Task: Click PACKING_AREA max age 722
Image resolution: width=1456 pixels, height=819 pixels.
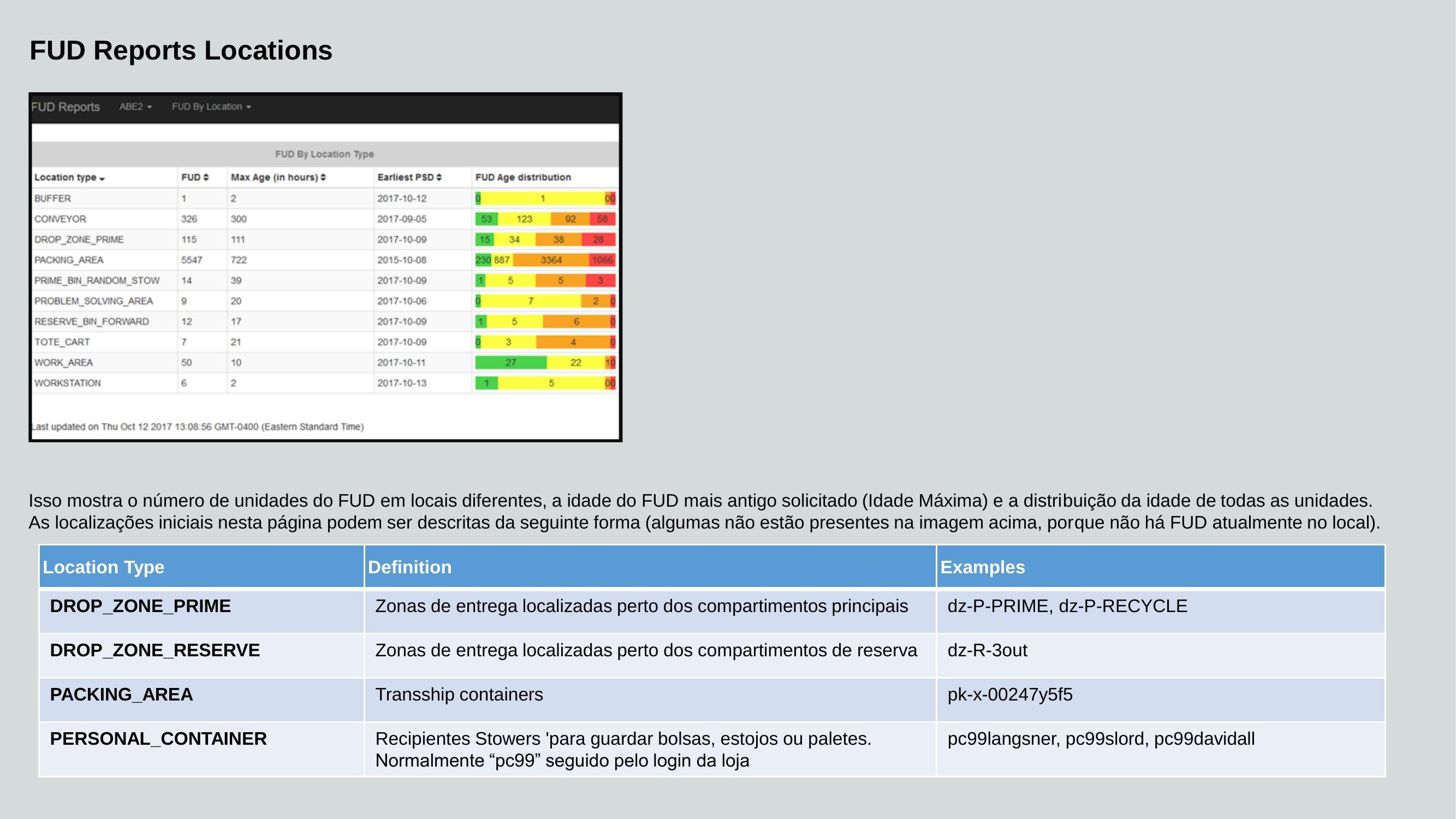Action: 239,260
